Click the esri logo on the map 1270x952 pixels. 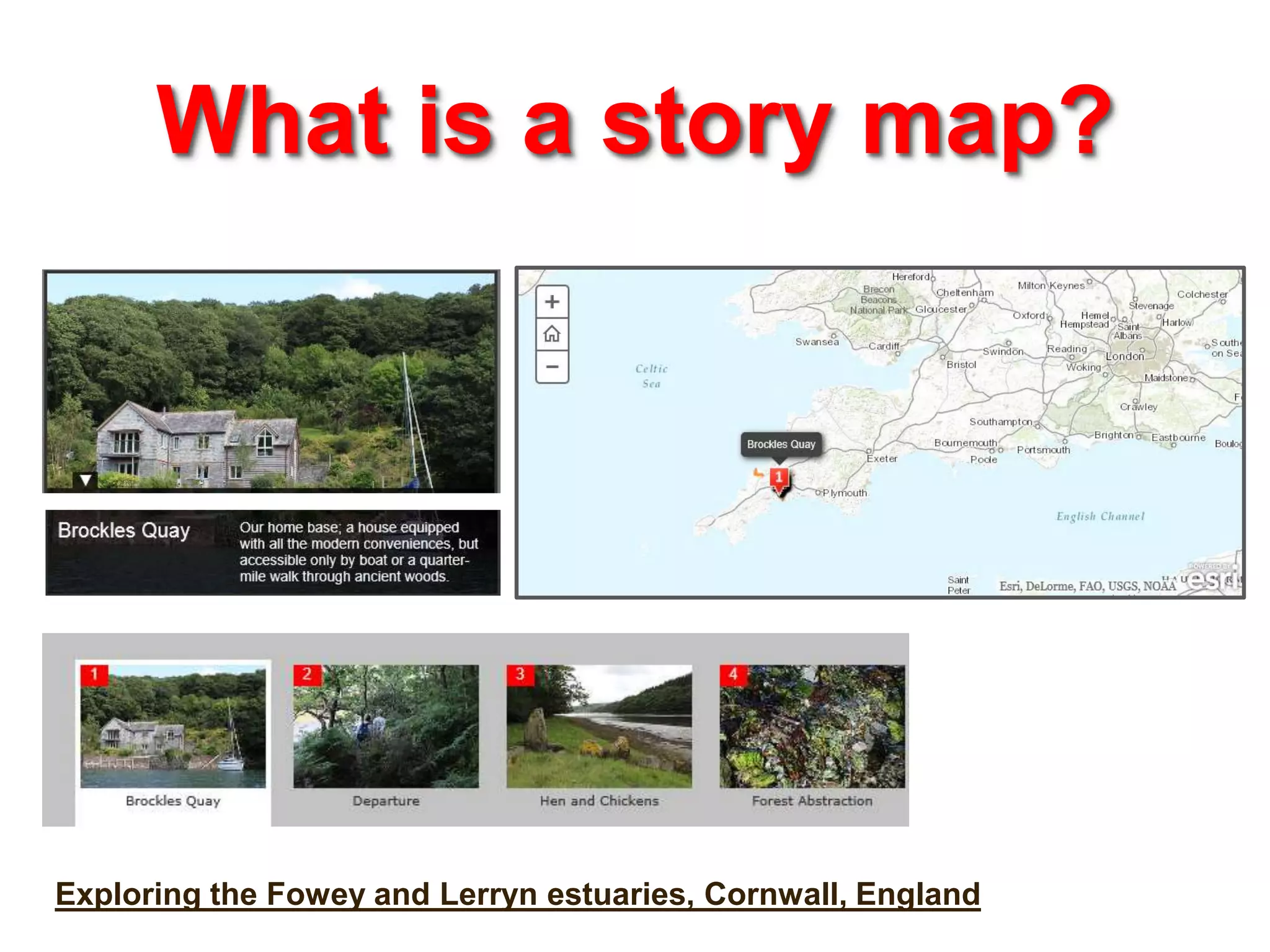tap(1212, 580)
